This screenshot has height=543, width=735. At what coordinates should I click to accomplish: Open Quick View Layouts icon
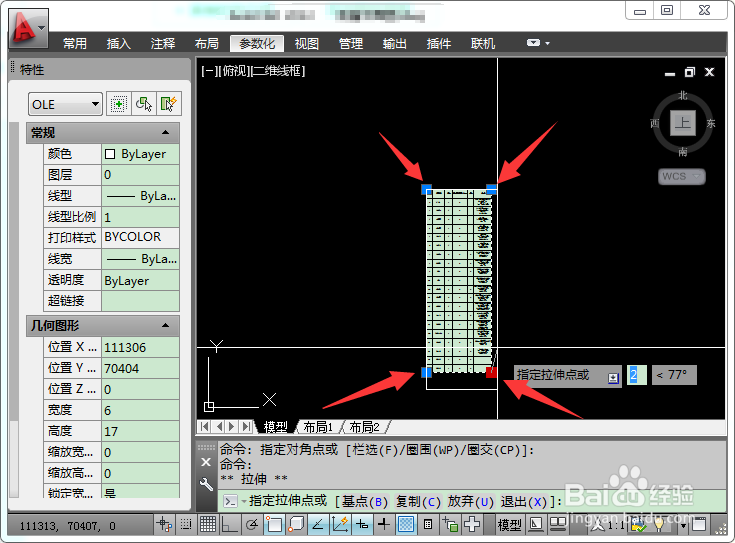(536, 524)
